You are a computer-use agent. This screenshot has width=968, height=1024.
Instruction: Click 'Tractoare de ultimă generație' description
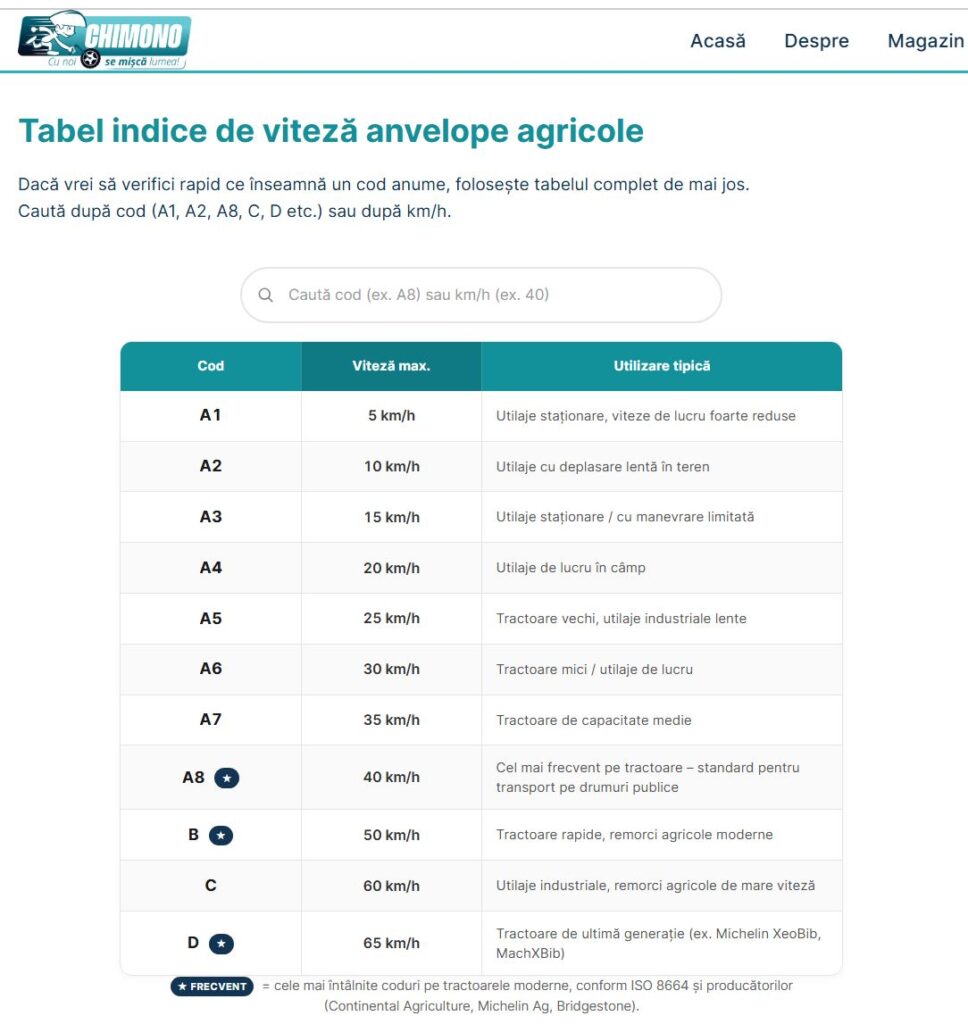click(658, 944)
